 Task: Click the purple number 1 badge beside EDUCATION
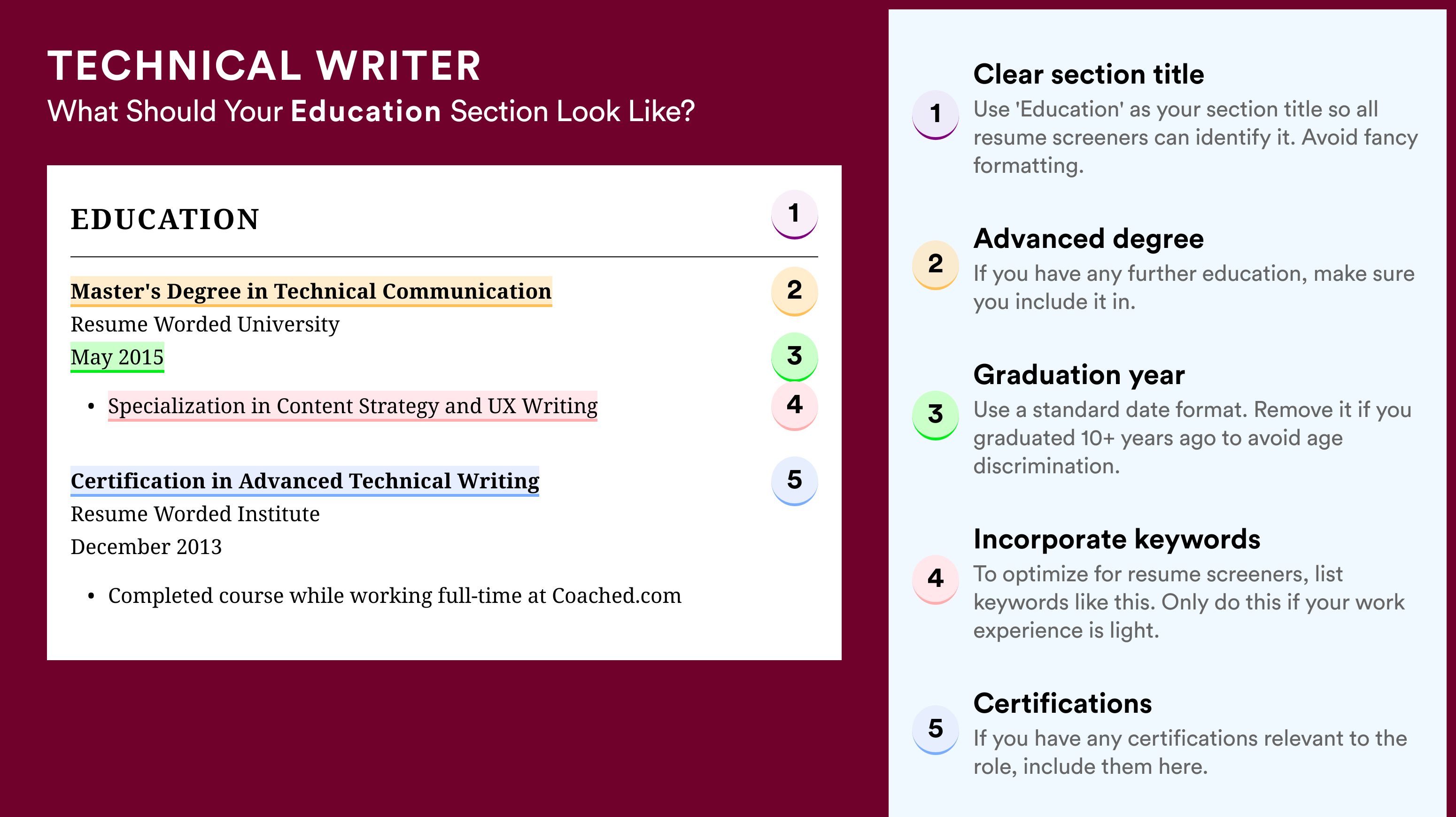tap(794, 214)
